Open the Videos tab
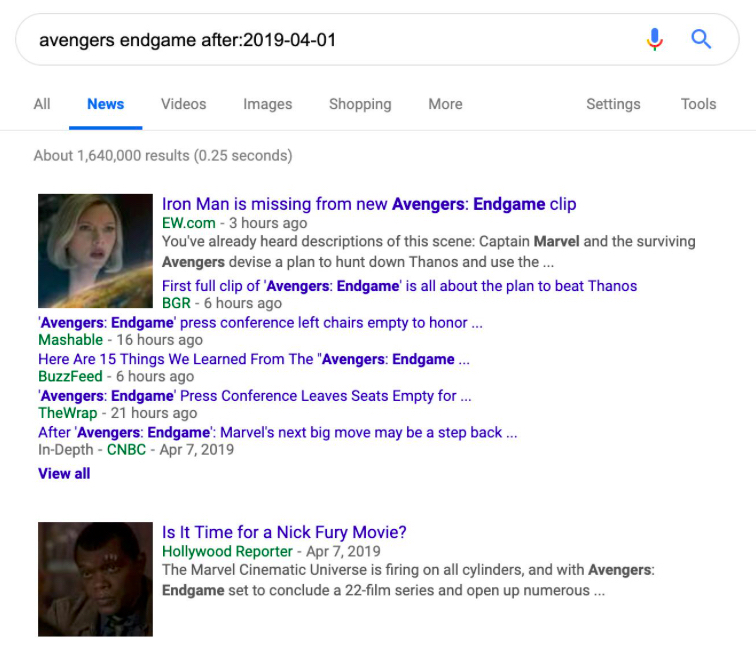 pos(184,104)
